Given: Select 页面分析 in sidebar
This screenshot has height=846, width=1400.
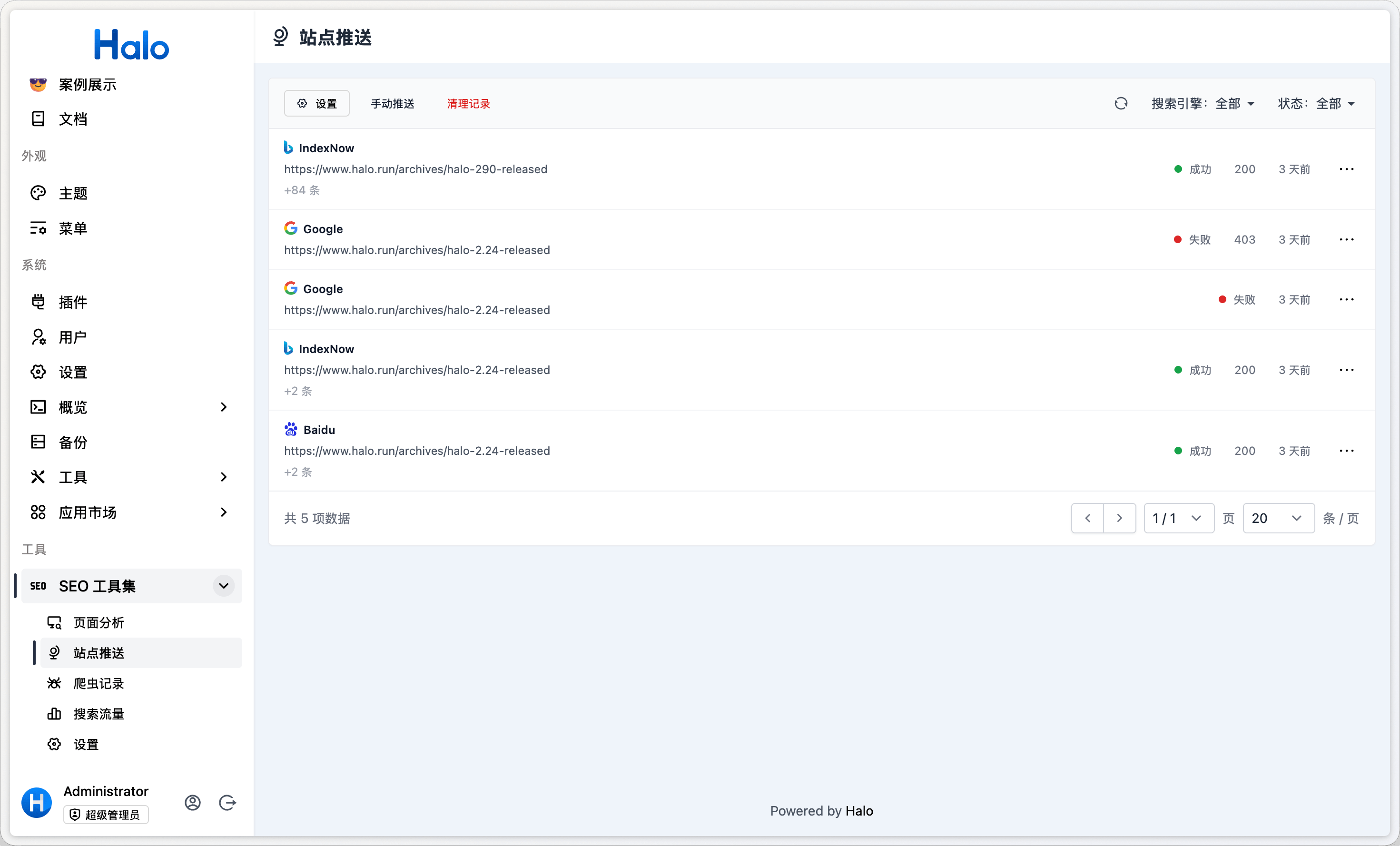Looking at the screenshot, I should coord(99,623).
